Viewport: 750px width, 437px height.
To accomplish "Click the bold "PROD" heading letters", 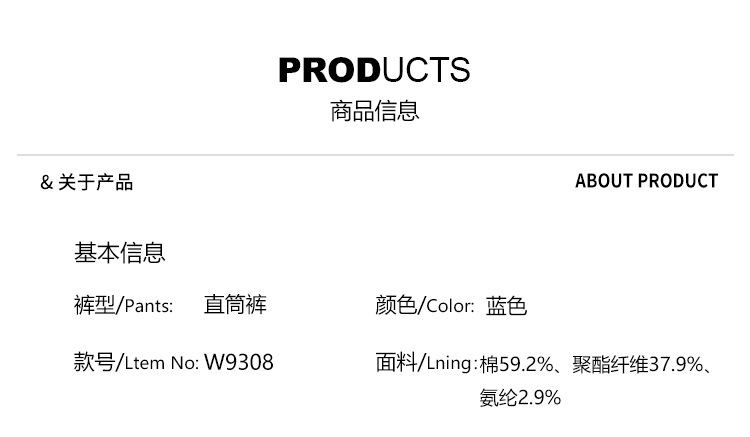I will point(328,70).
